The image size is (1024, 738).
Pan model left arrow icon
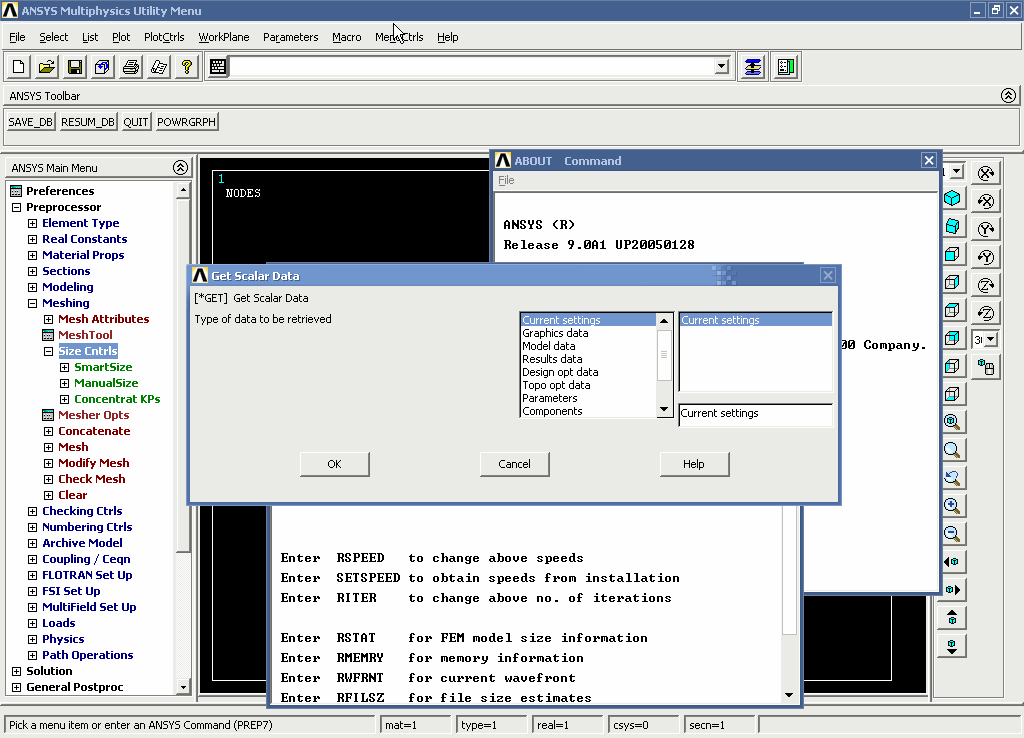[x=952, y=562]
